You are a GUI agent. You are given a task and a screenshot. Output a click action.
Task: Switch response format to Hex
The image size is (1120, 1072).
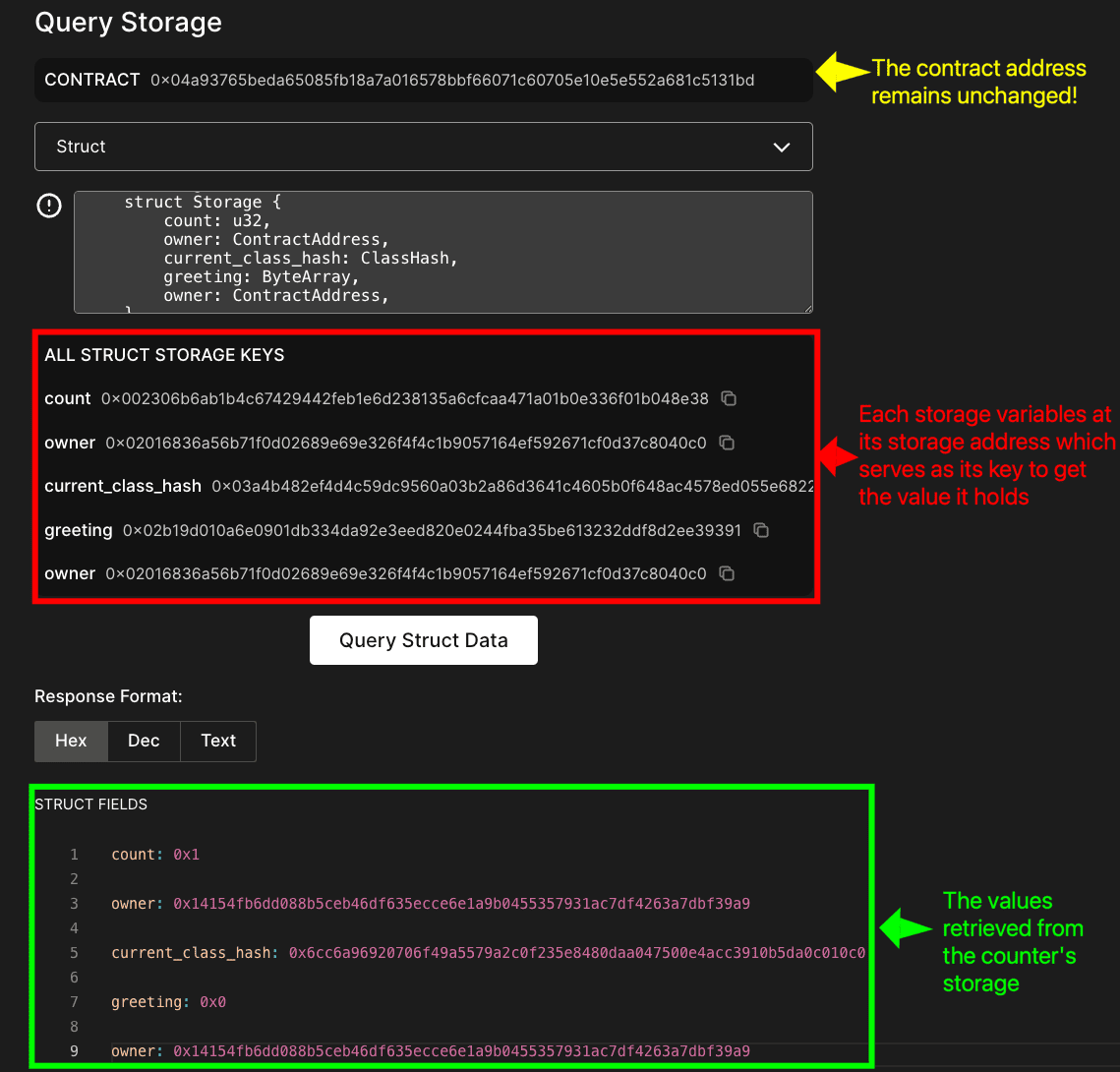click(71, 741)
